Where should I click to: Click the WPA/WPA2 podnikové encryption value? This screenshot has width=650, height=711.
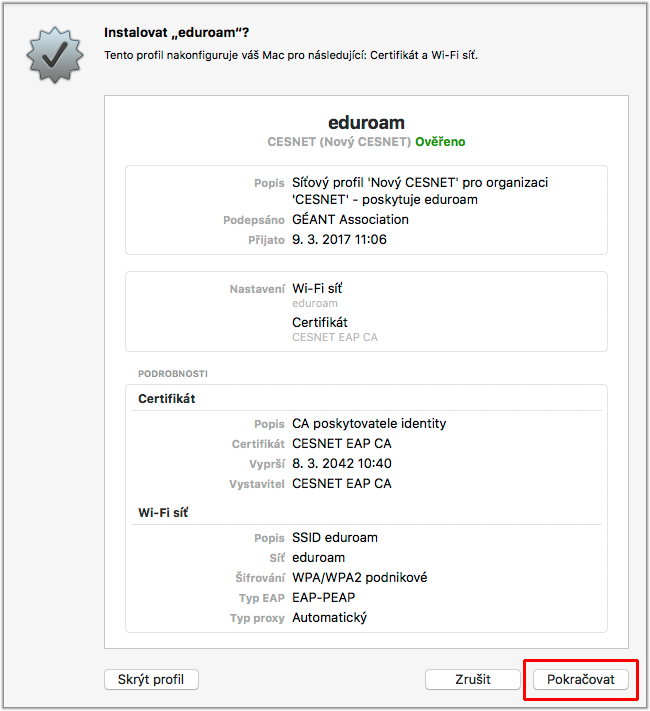360,577
